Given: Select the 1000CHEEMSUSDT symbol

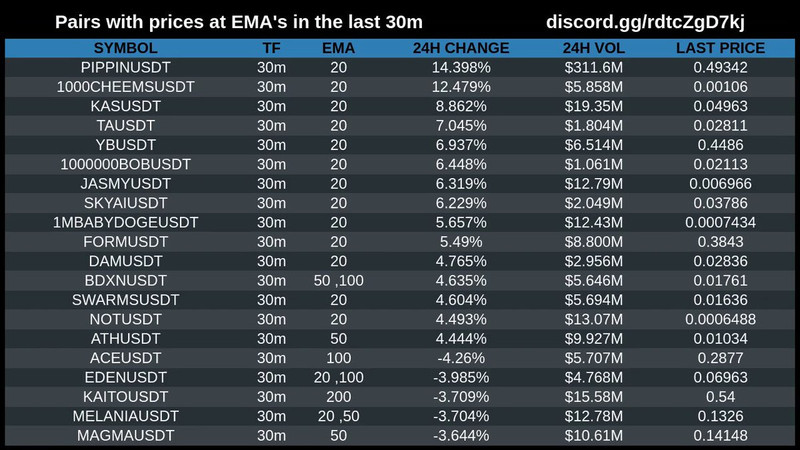Looking at the screenshot, I should pos(126,86).
